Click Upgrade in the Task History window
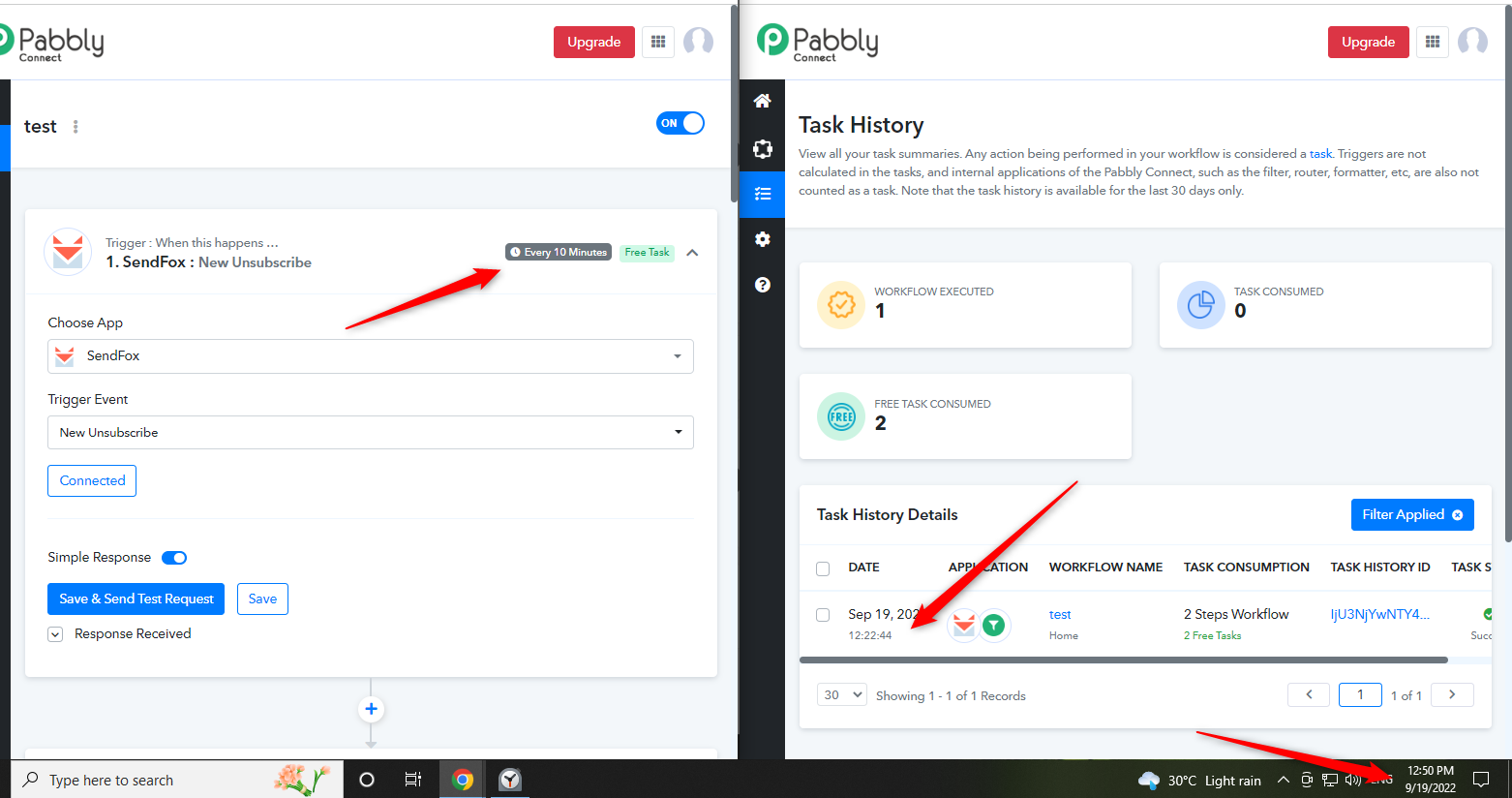This screenshot has width=1512, height=798. pyautogui.click(x=1369, y=42)
